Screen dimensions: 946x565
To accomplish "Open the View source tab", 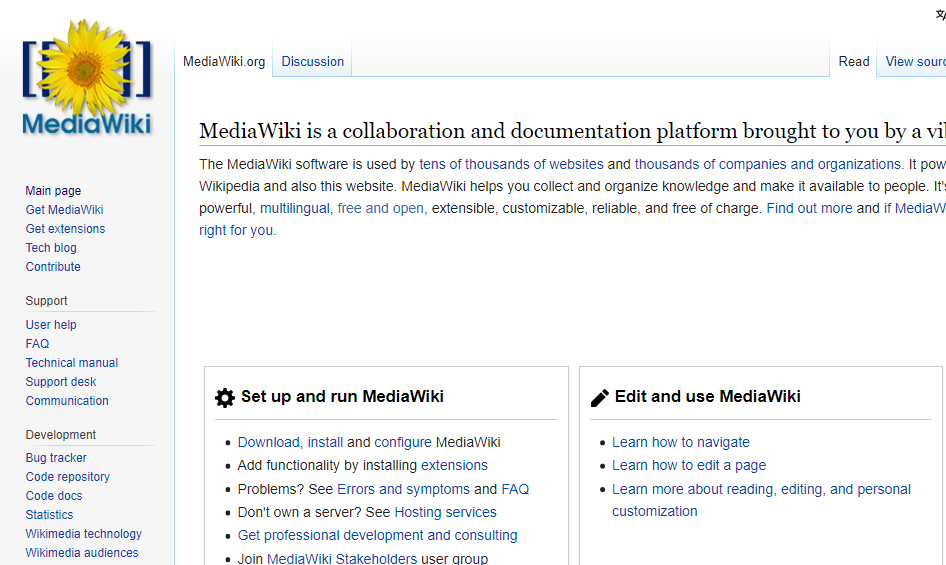I will (915, 62).
